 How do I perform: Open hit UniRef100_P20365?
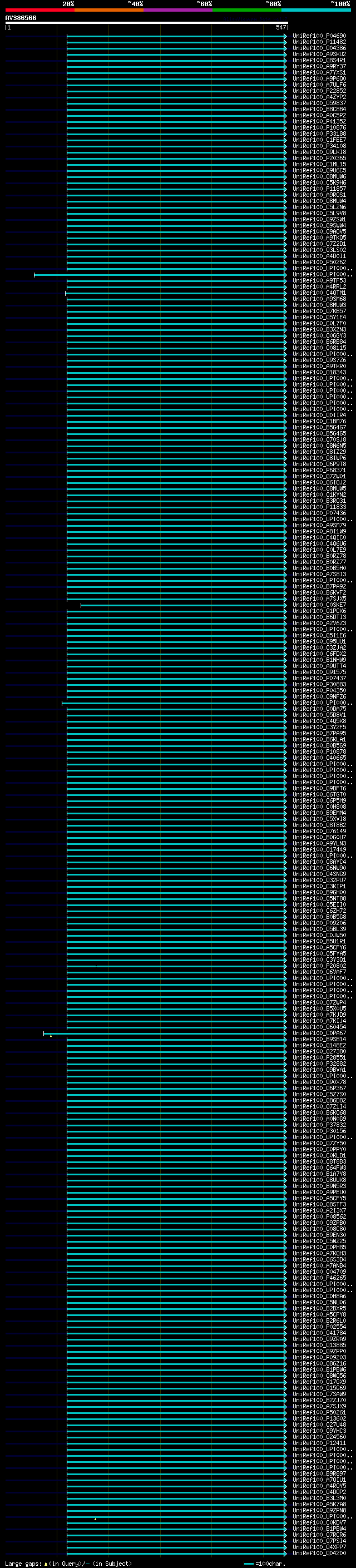[x=319, y=159]
